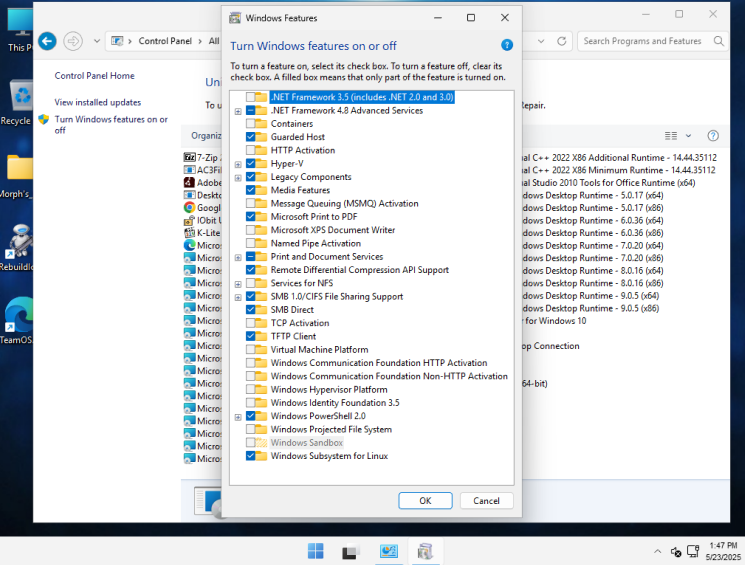Open recent locations dropdown near forward arrow
The image size is (745, 565).
point(96,41)
